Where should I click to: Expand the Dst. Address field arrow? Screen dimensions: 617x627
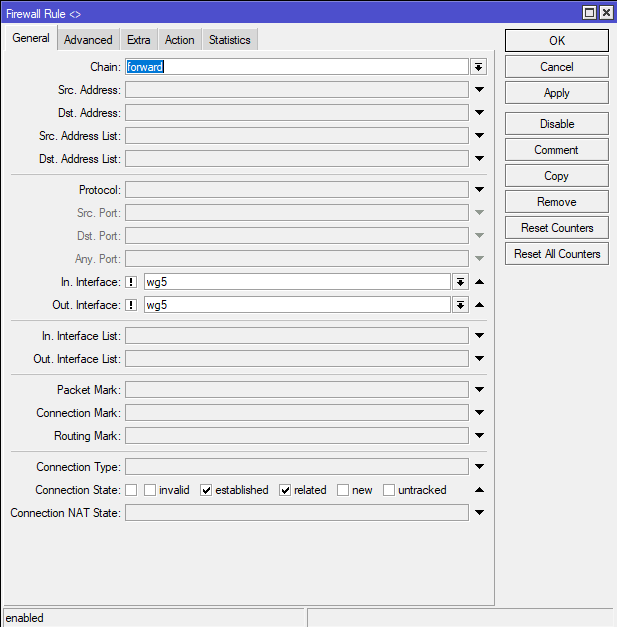[479, 113]
